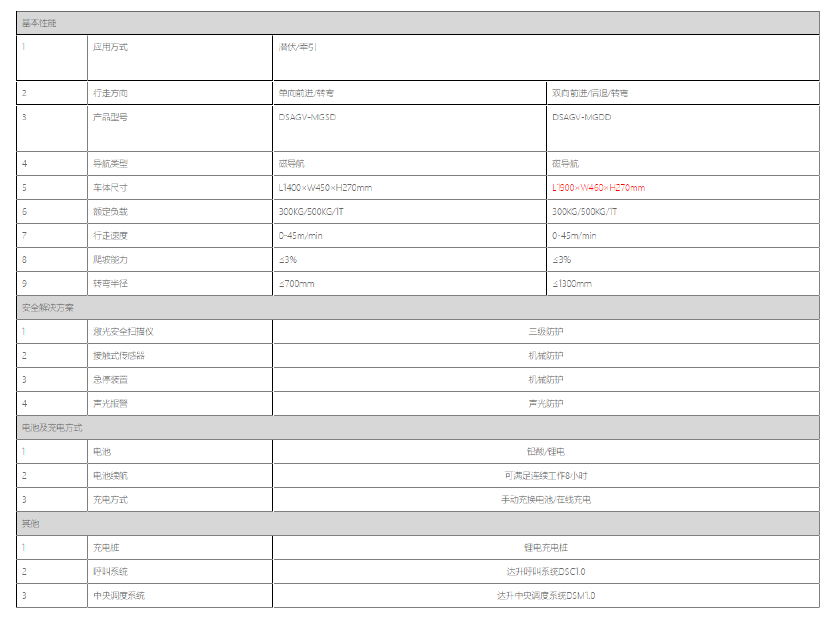The height and width of the screenshot is (619, 831).
Task: Click the 潜伏/牵引 application mode cell
Action: point(298,47)
